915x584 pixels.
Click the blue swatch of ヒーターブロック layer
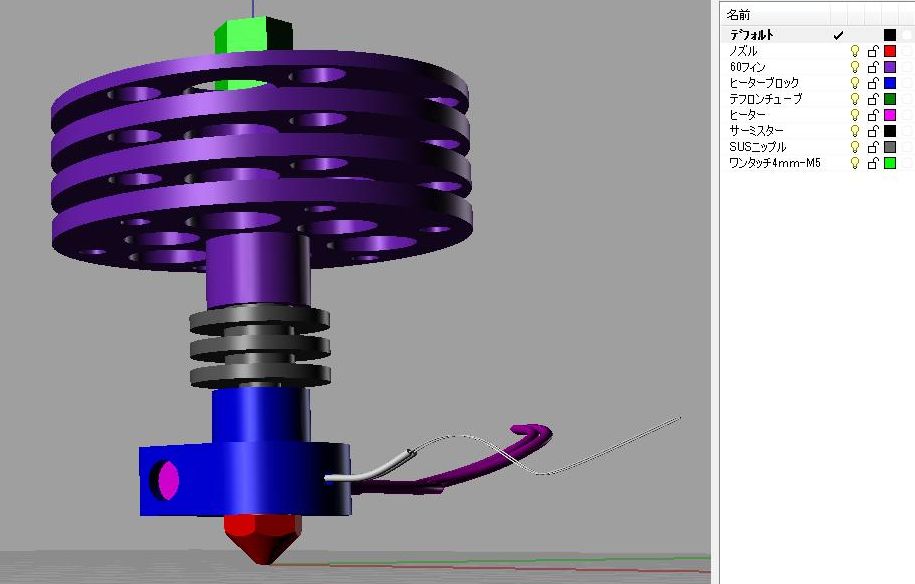pos(889,83)
